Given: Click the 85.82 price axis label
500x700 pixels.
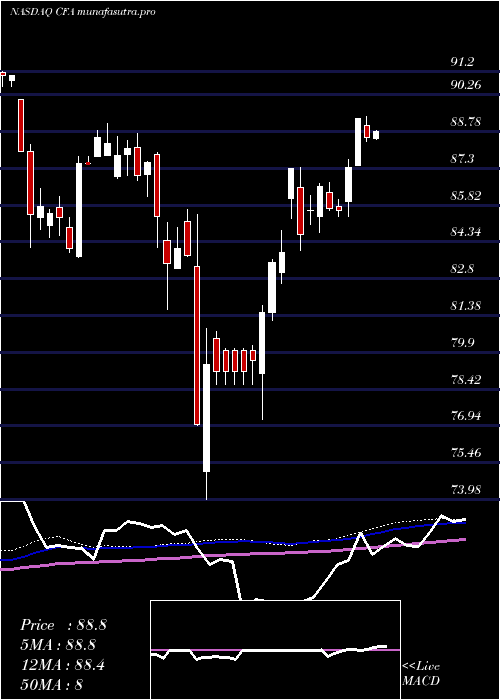Looking at the screenshot, I should click(466, 195).
